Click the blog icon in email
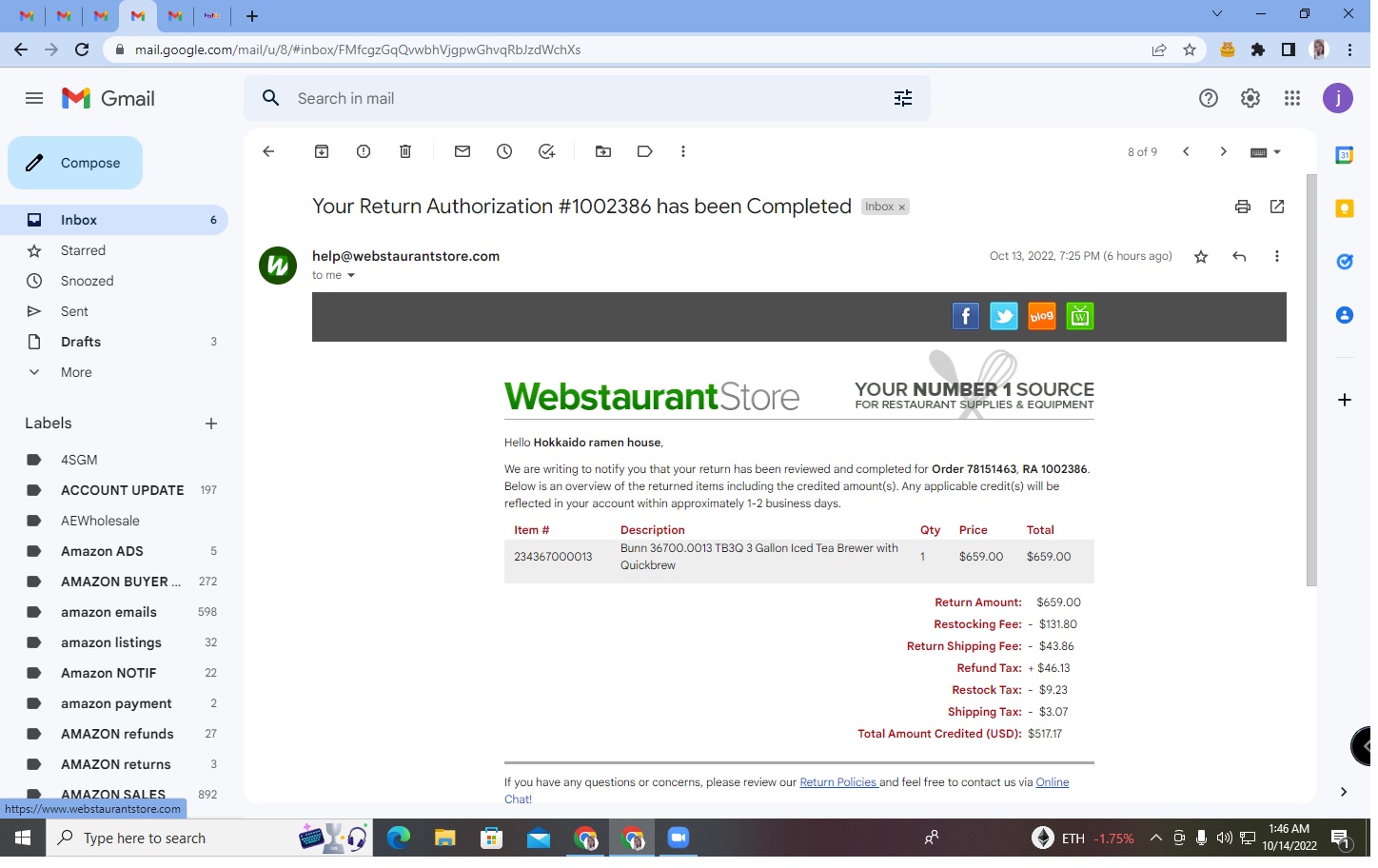Screen dimensions: 1378x868 tap(1042, 316)
